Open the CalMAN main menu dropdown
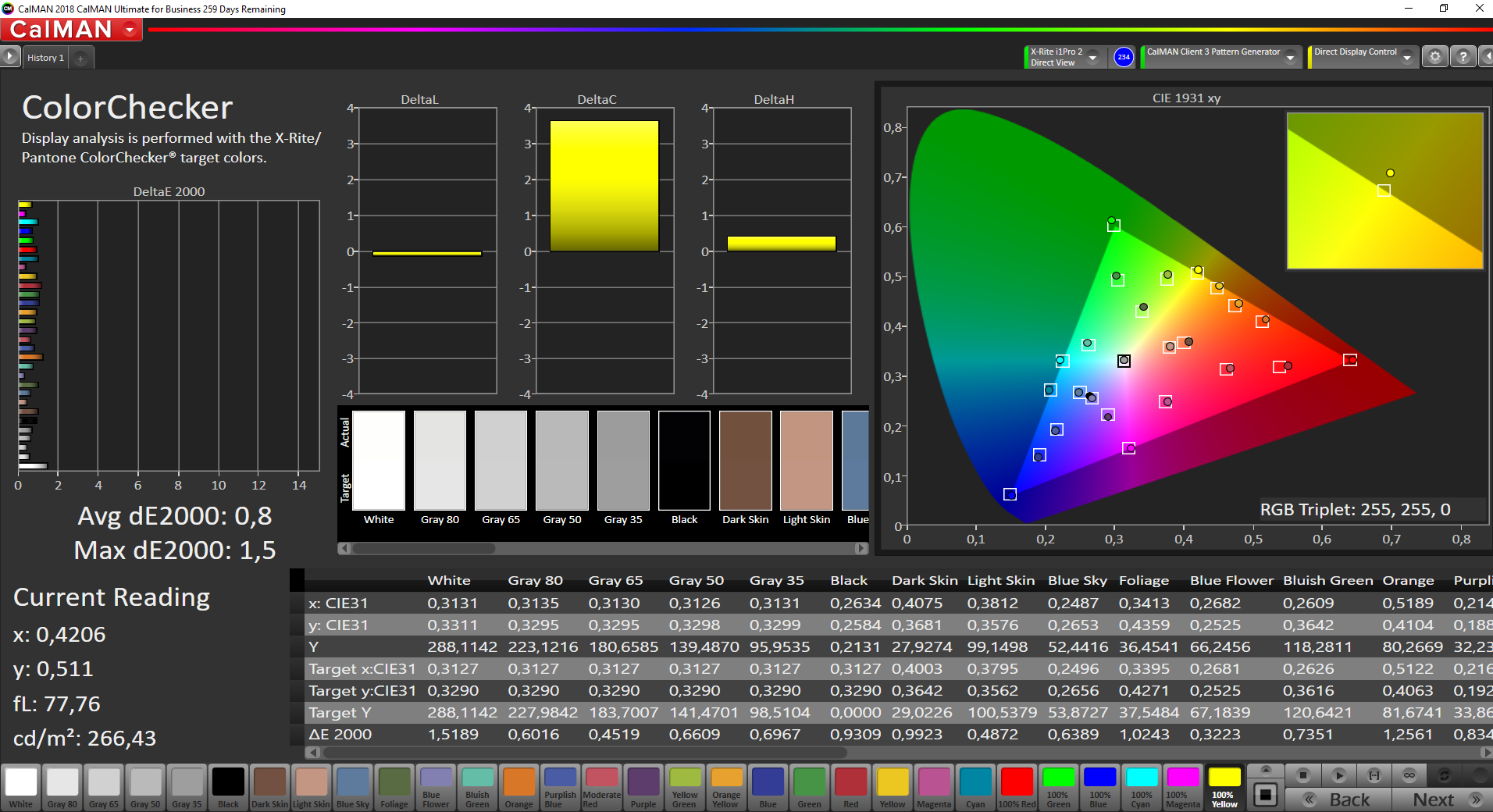 (130, 30)
